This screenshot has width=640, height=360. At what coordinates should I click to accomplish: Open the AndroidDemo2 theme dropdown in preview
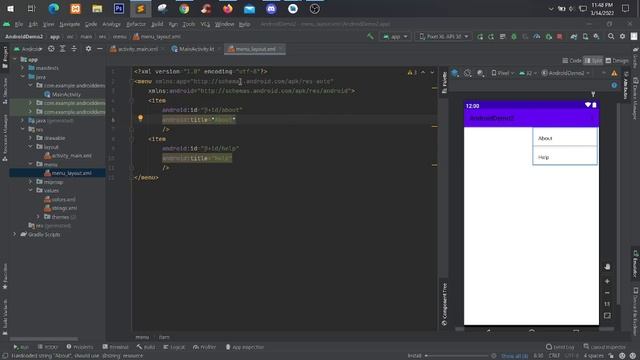click(x=566, y=73)
